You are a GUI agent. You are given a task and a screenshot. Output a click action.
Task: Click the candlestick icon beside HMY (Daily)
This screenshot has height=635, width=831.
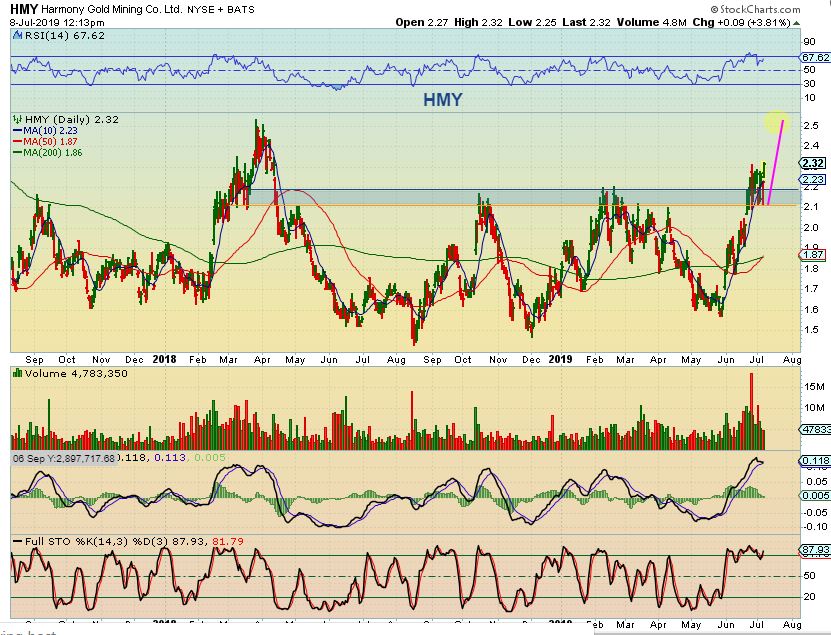tap(17, 119)
